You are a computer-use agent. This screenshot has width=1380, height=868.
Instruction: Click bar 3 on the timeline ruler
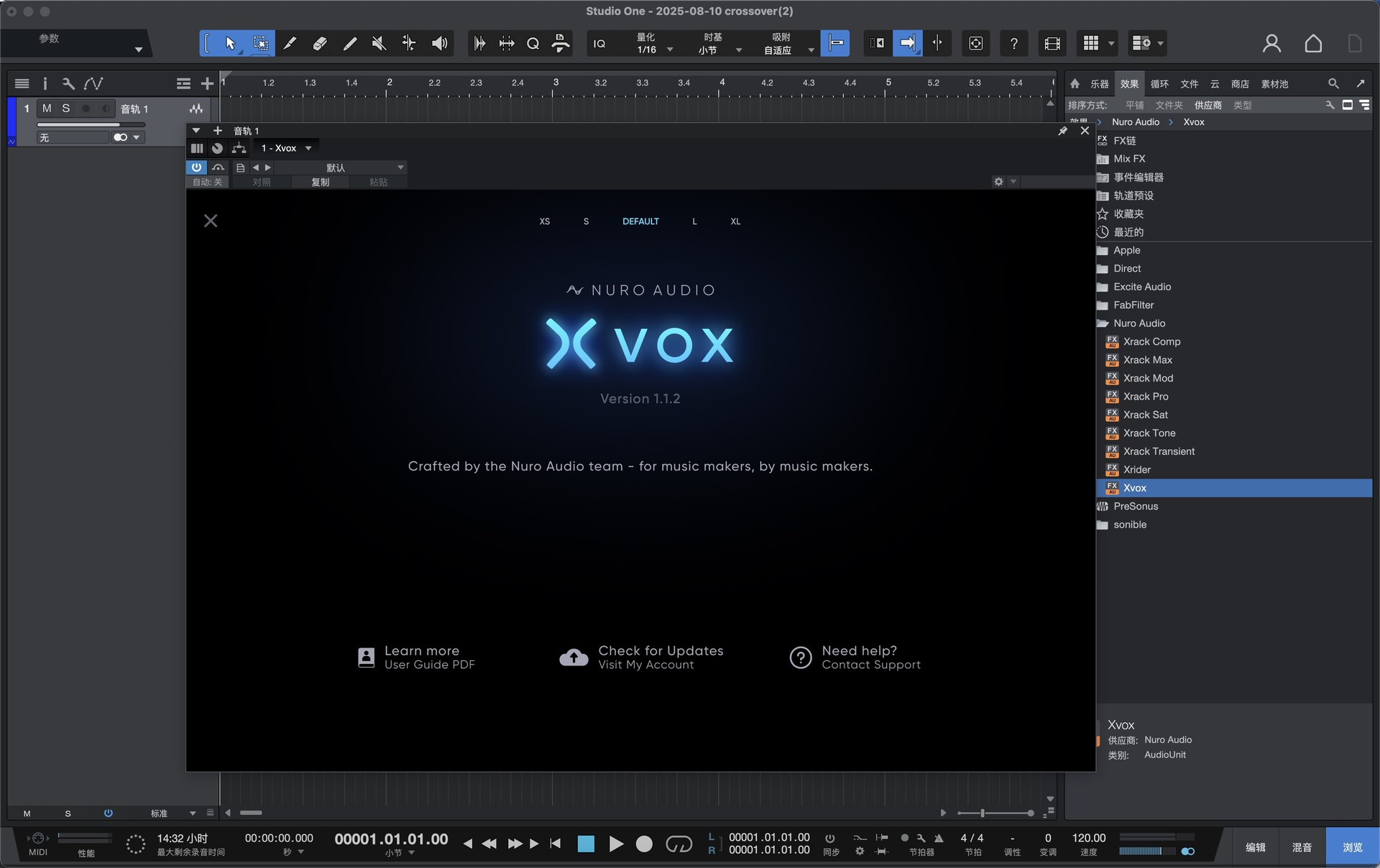point(556,83)
